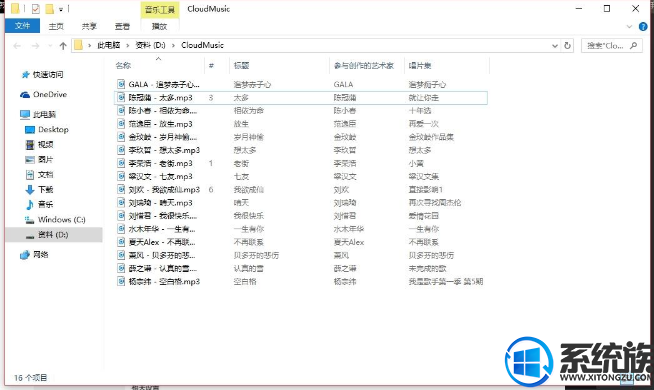This screenshot has width=654, height=390.
Task: Select the GALA - 追梦赤子心 file icon
Action: (x=121, y=84)
